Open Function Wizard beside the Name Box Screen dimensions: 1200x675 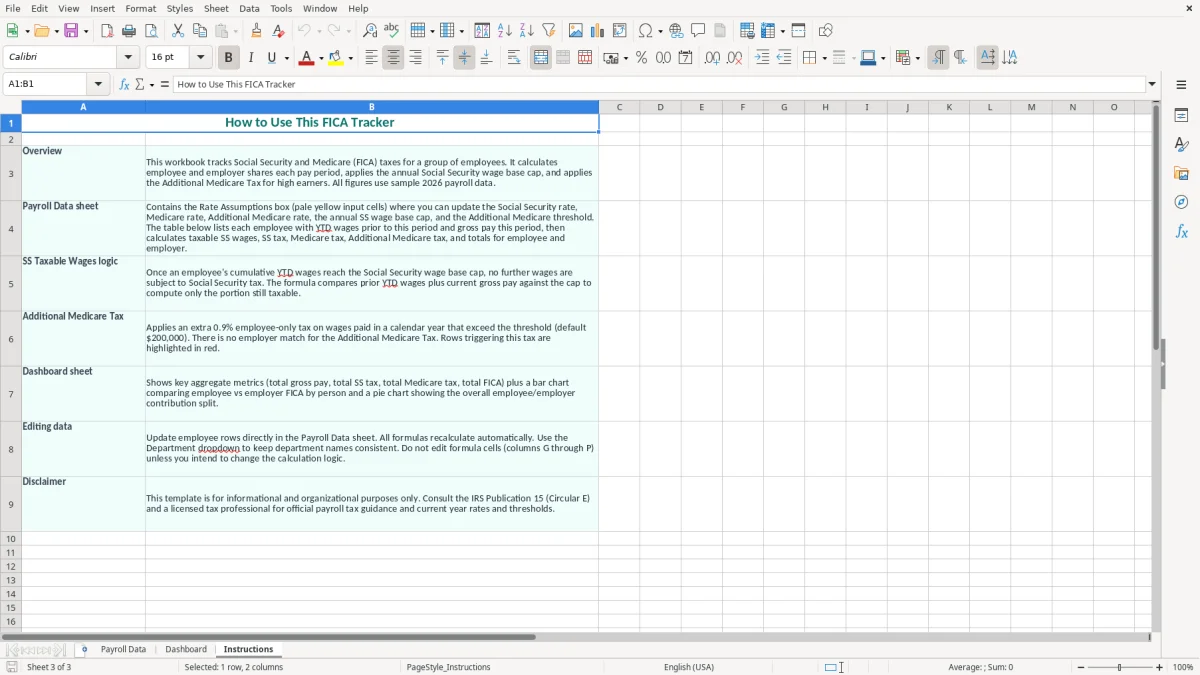tap(124, 84)
